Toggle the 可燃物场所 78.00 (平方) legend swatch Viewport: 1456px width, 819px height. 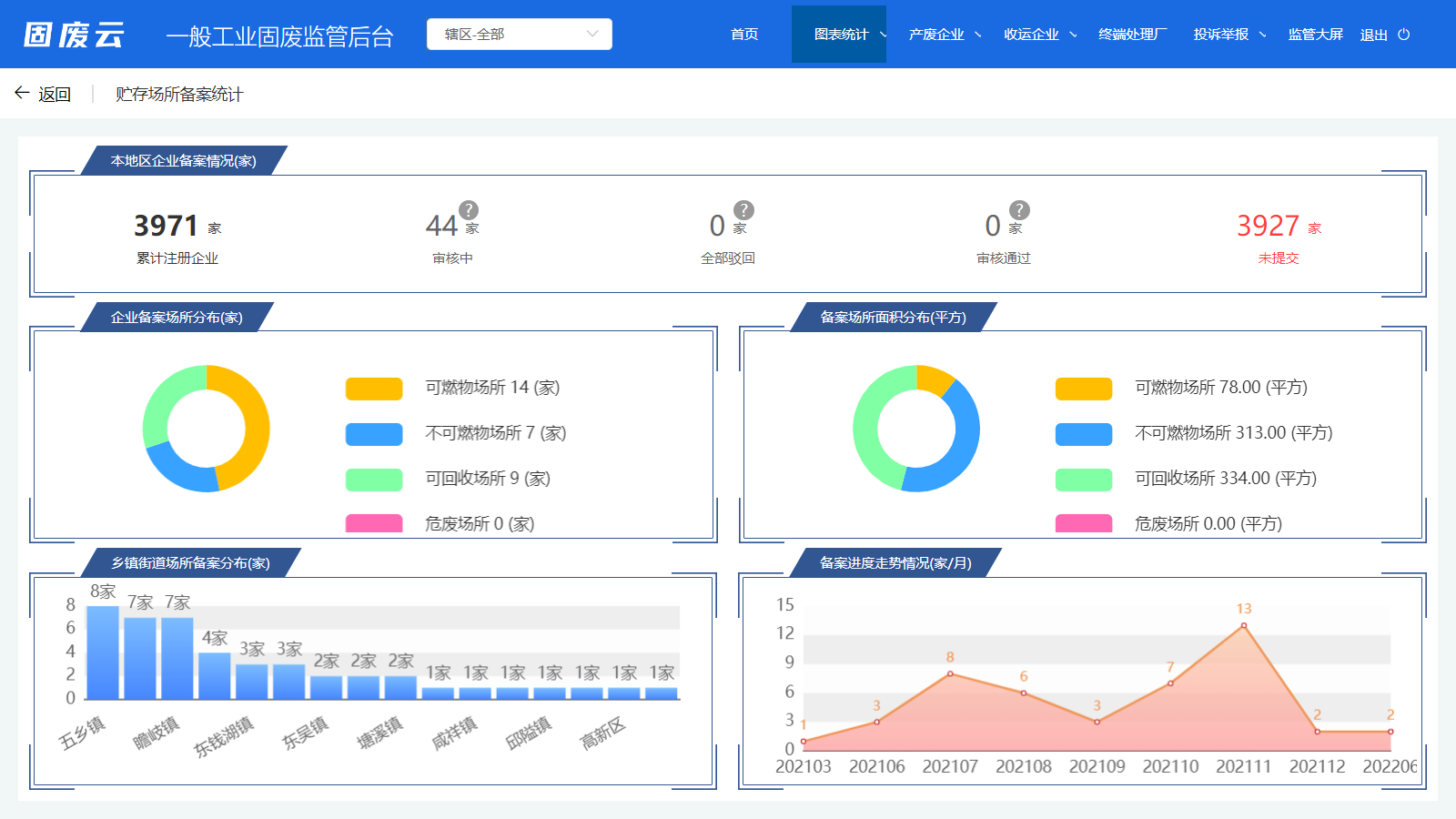(x=1084, y=389)
